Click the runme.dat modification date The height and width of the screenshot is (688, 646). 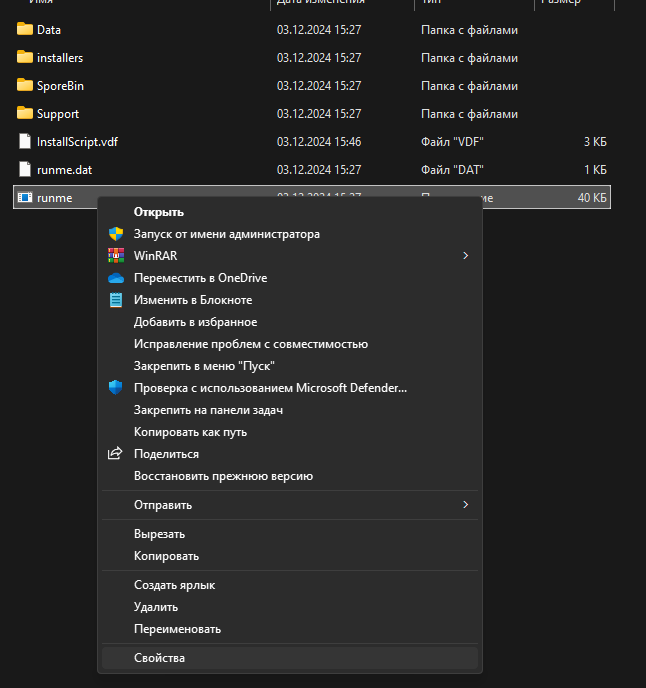pos(319,170)
